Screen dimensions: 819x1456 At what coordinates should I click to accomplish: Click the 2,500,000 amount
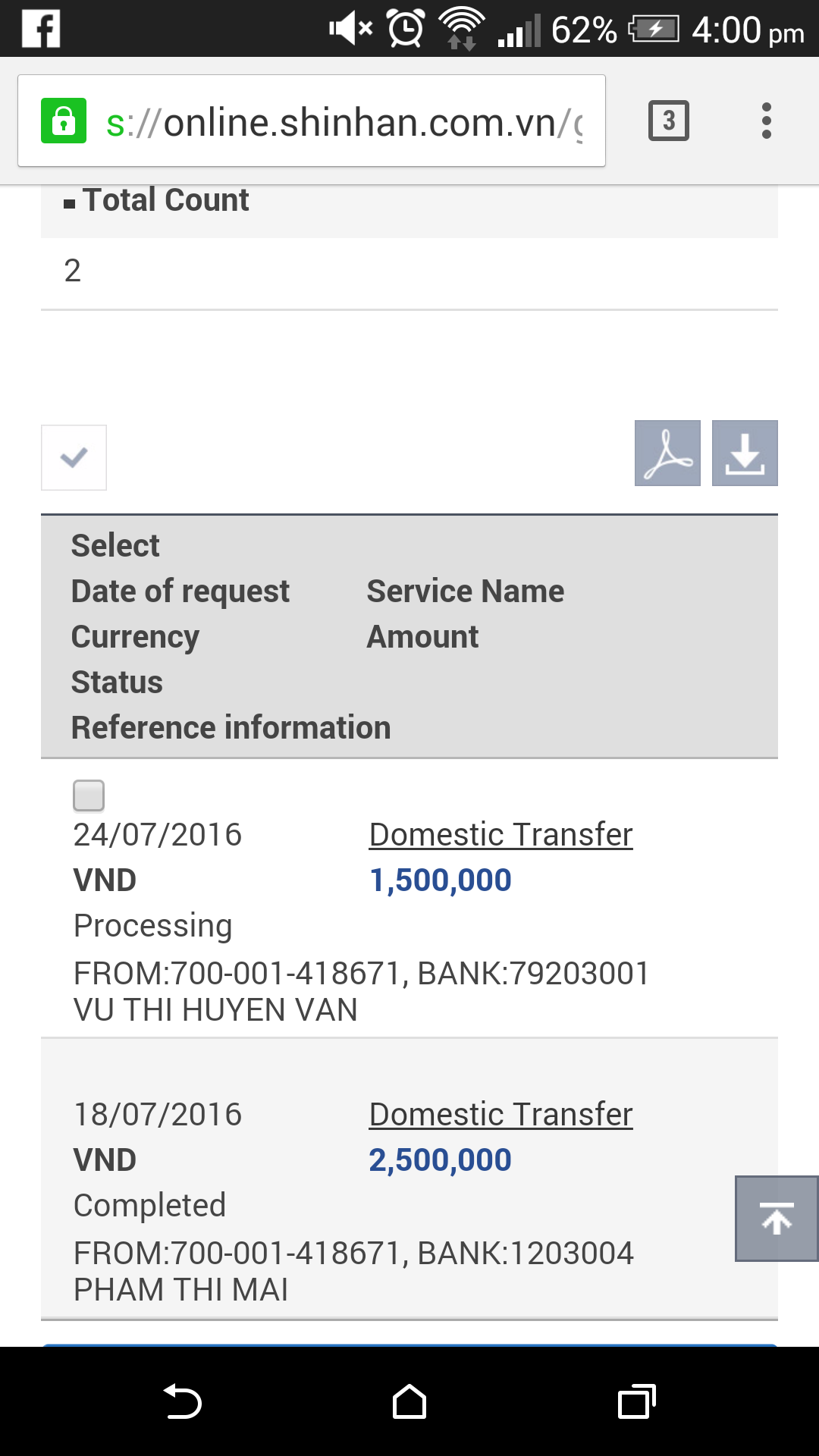click(440, 1159)
